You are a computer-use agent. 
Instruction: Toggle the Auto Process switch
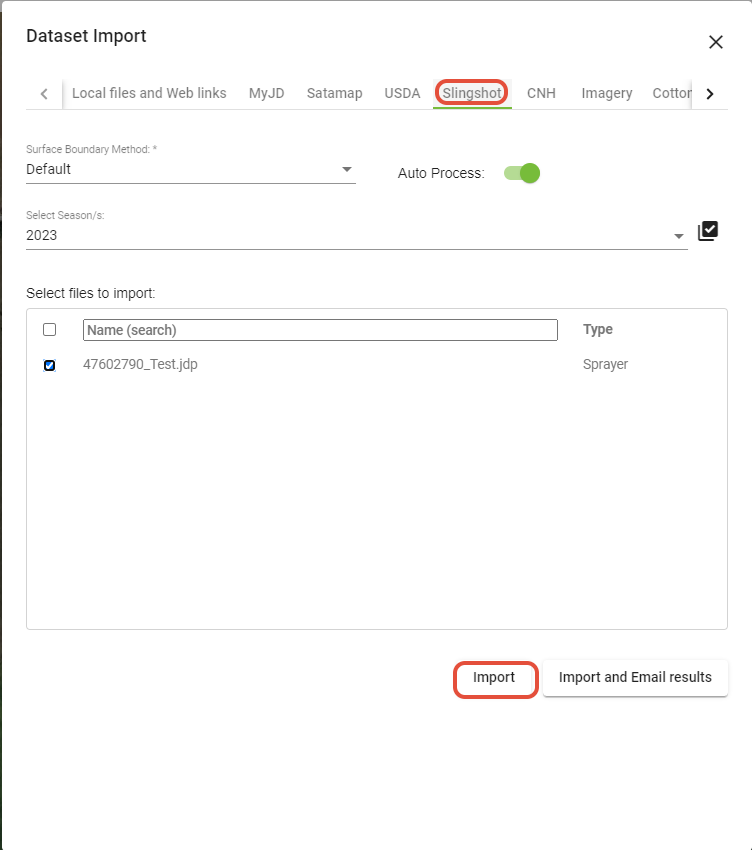[522, 173]
